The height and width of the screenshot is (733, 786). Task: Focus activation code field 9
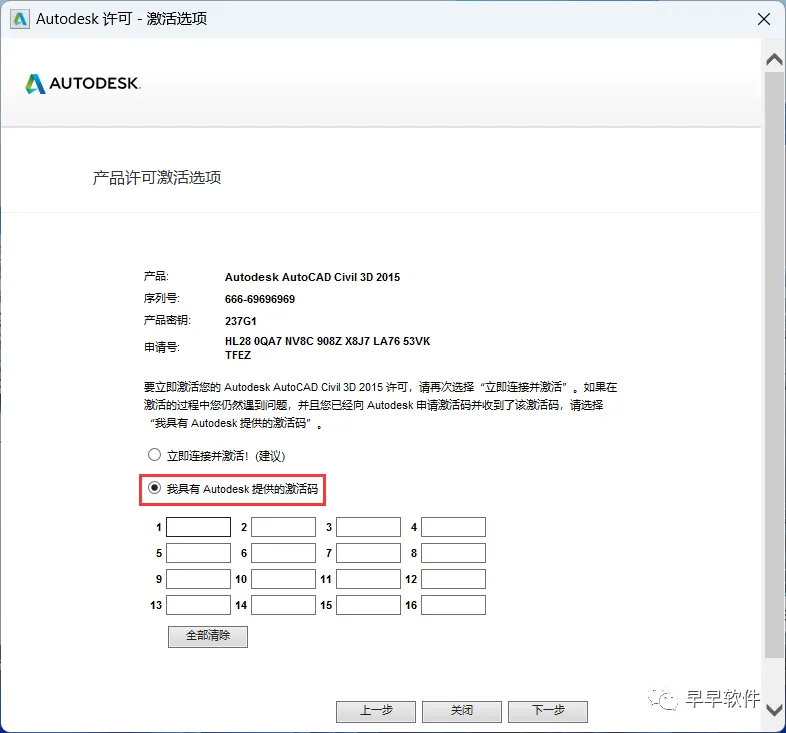pos(199,579)
